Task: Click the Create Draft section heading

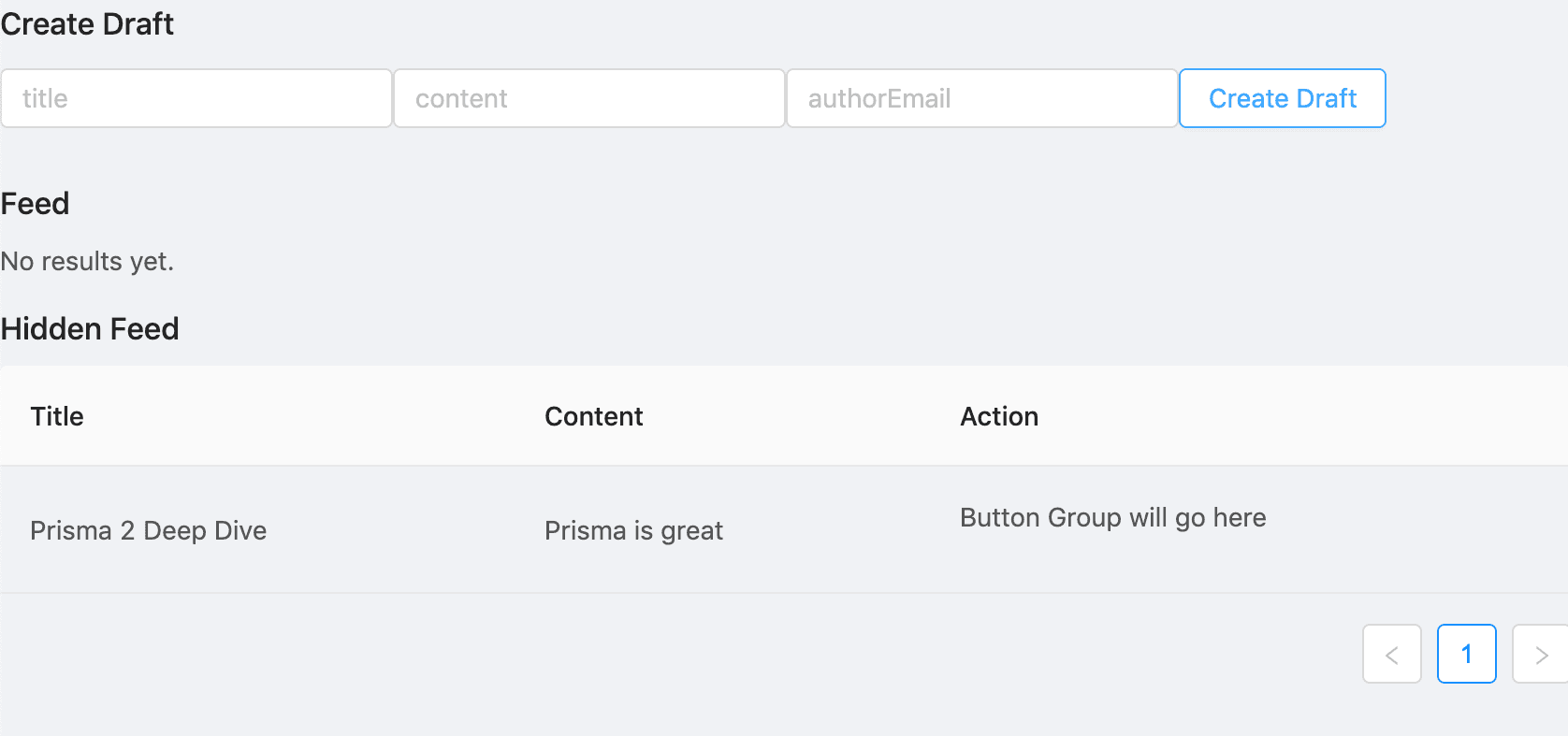Action: (87, 24)
